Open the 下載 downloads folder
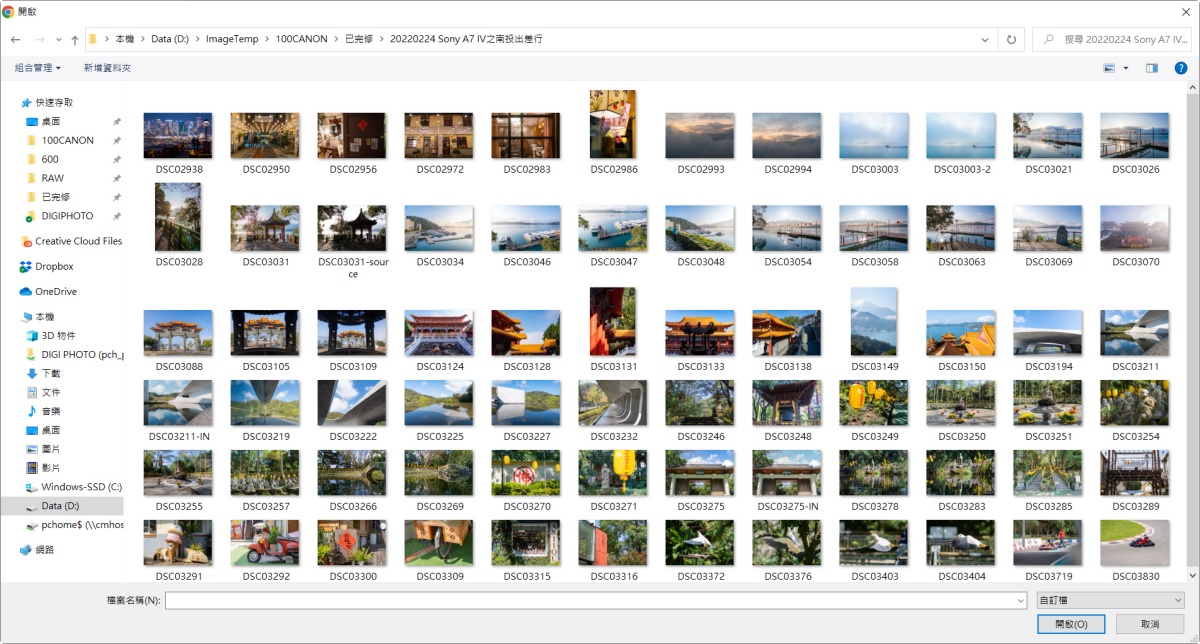 pos(51,373)
